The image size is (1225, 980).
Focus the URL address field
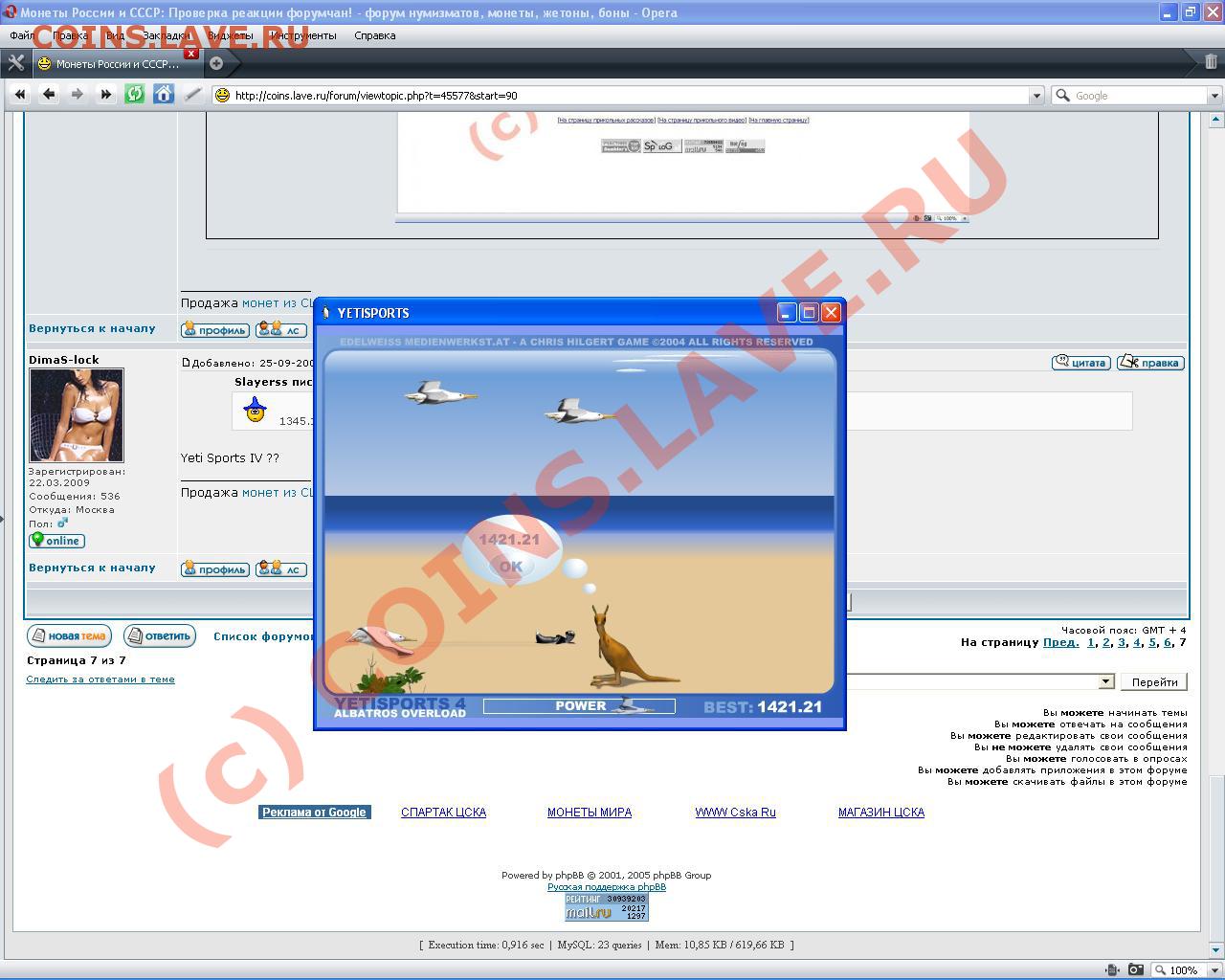point(627,96)
